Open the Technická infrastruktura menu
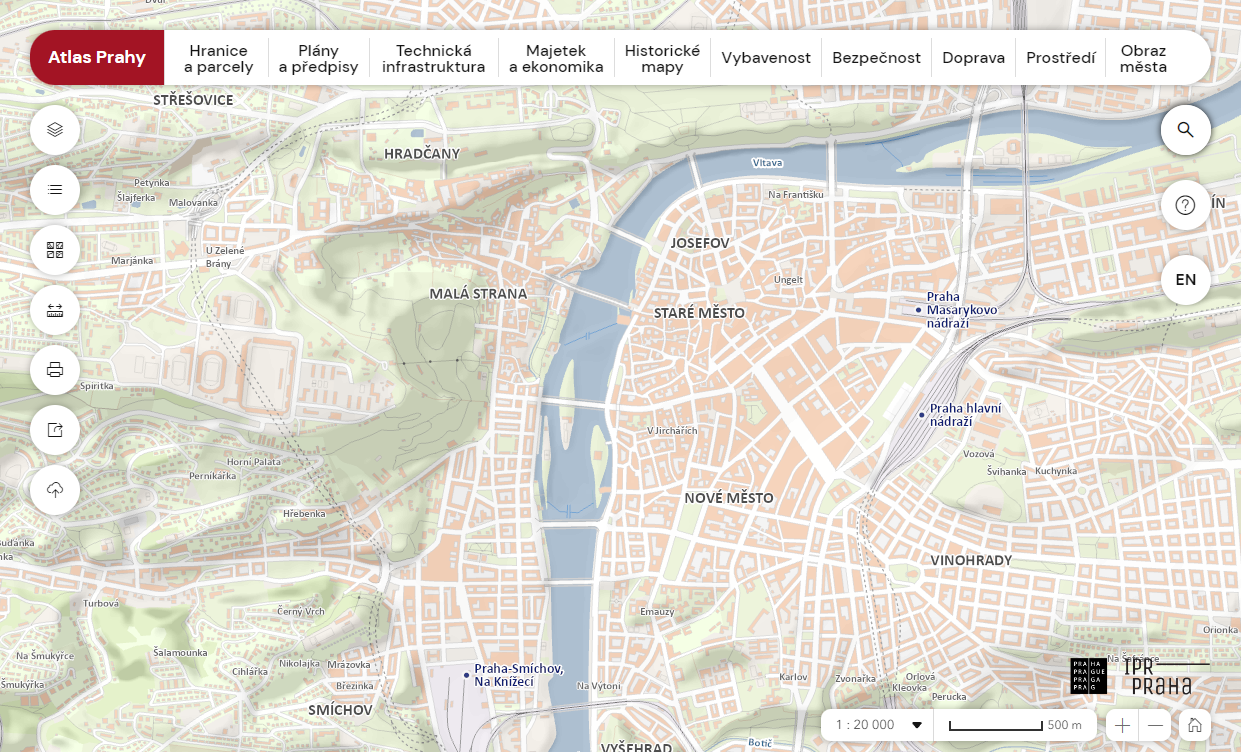The image size is (1241, 752). 433,58
